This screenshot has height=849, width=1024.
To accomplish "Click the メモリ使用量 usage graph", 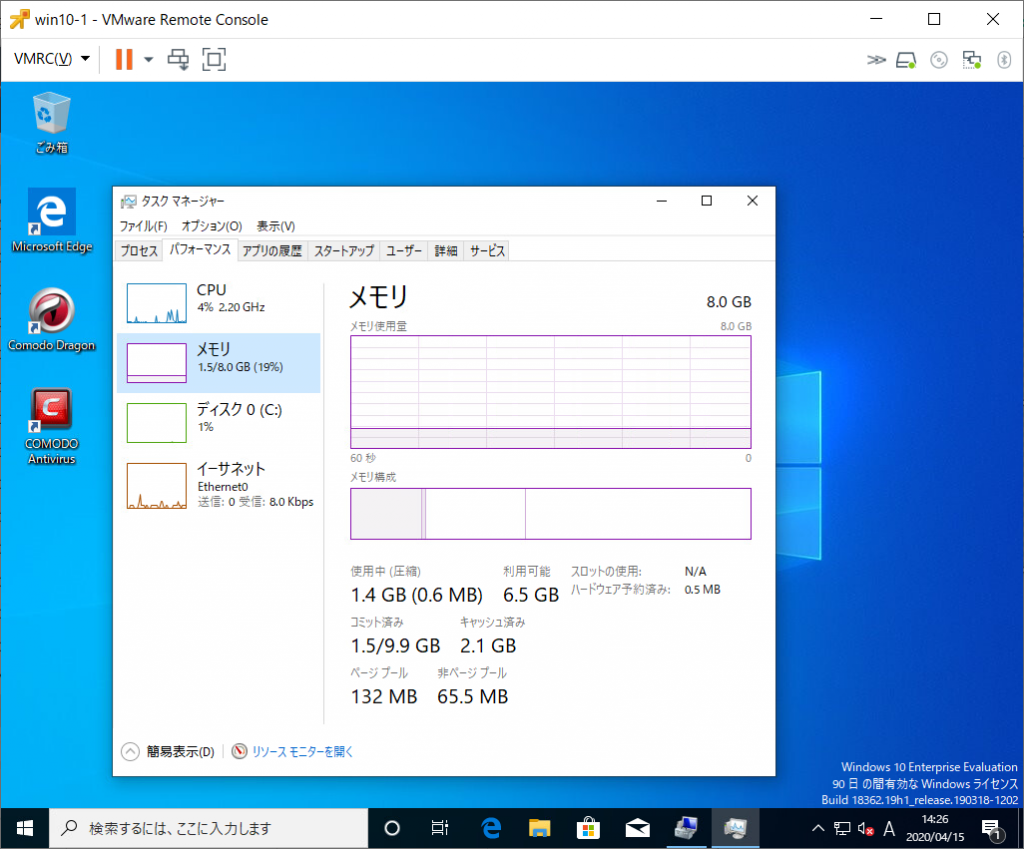I will (551, 392).
